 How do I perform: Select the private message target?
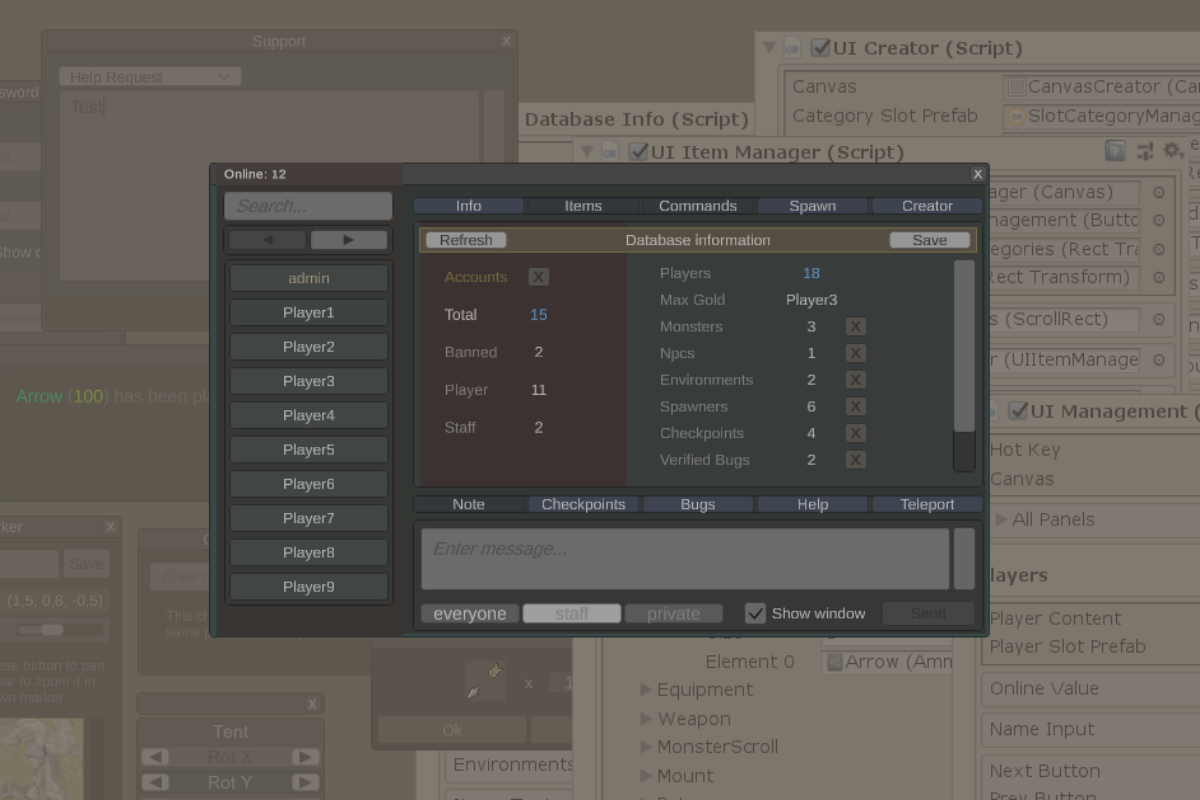click(674, 614)
